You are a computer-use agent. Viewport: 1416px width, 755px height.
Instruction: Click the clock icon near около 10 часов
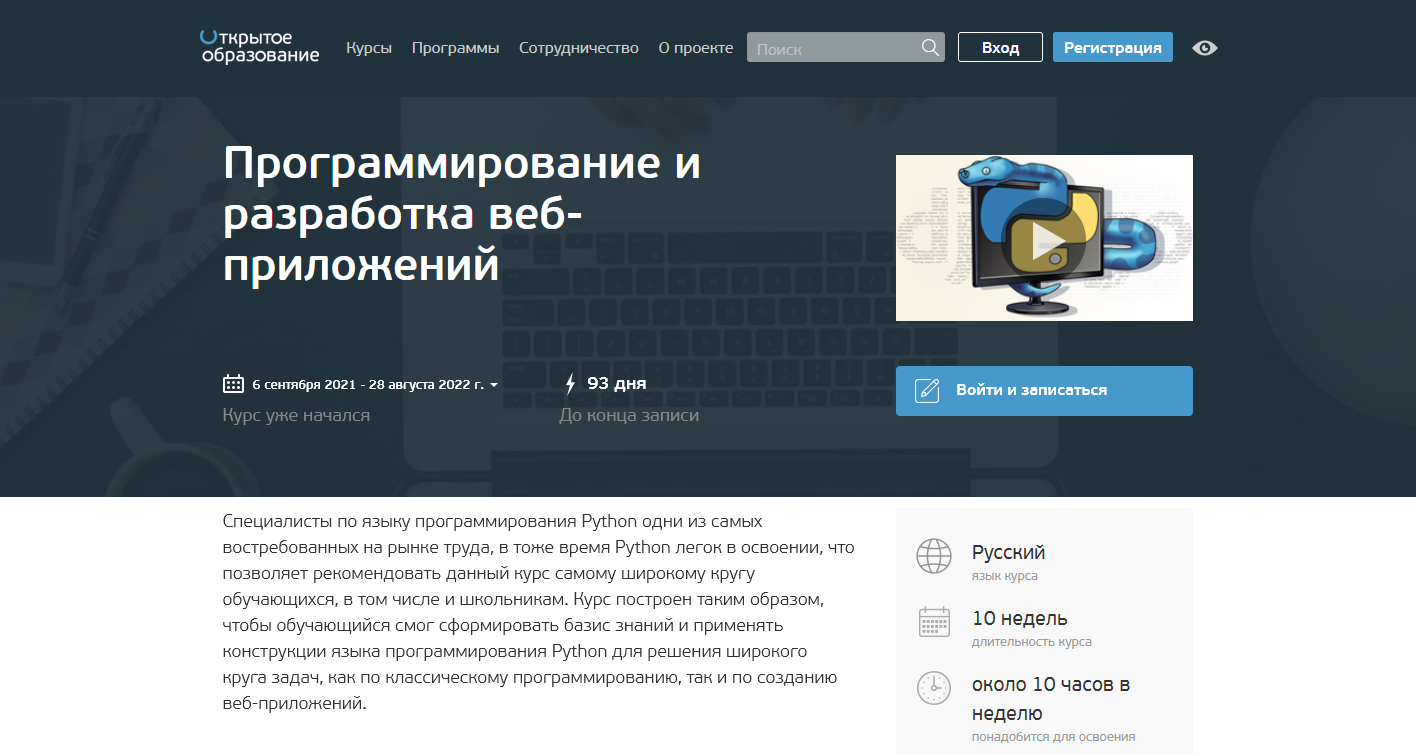click(x=933, y=688)
